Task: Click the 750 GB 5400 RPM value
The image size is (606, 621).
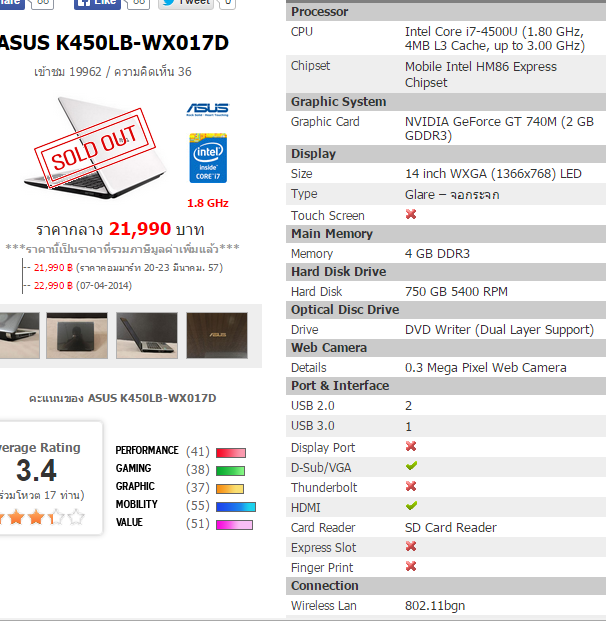Action: pyautogui.click(x=456, y=292)
